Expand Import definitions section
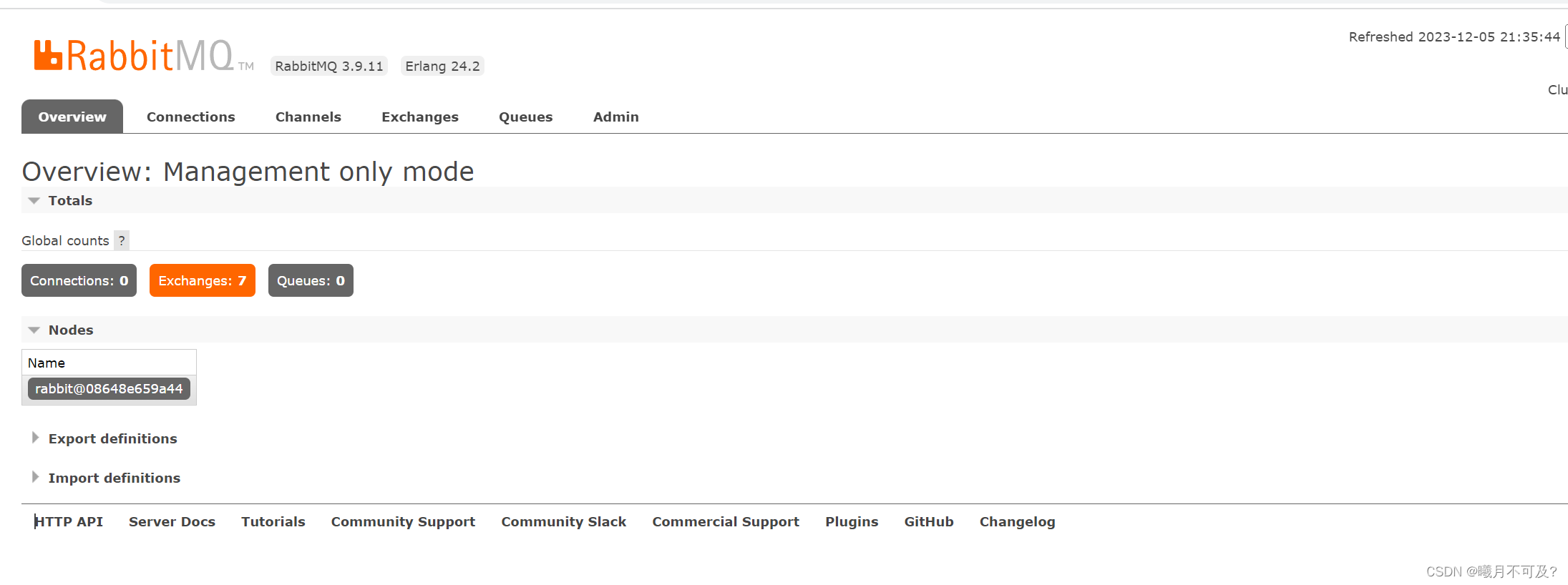The width and height of the screenshot is (1568, 585). pyautogui.click(x=114, y=478)
